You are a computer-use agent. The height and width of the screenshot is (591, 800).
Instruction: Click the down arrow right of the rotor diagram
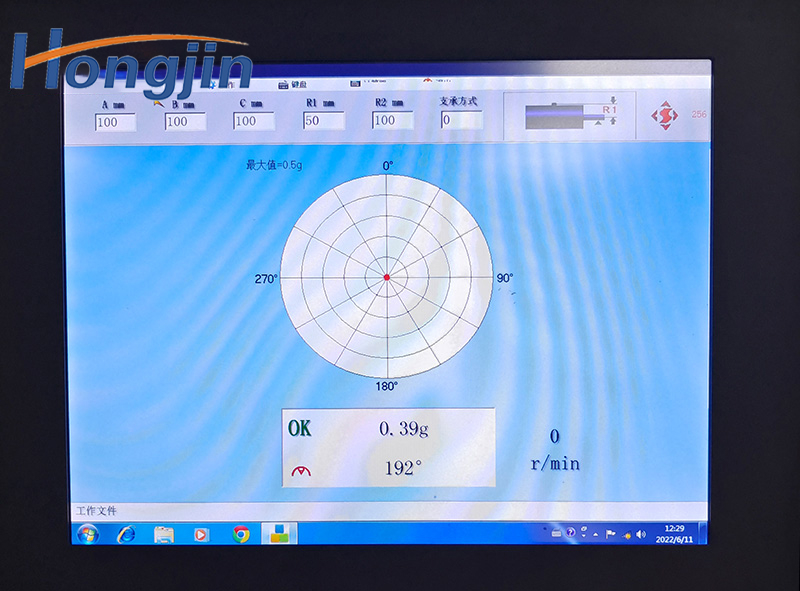pyautogui.click(x=613, y=121)
